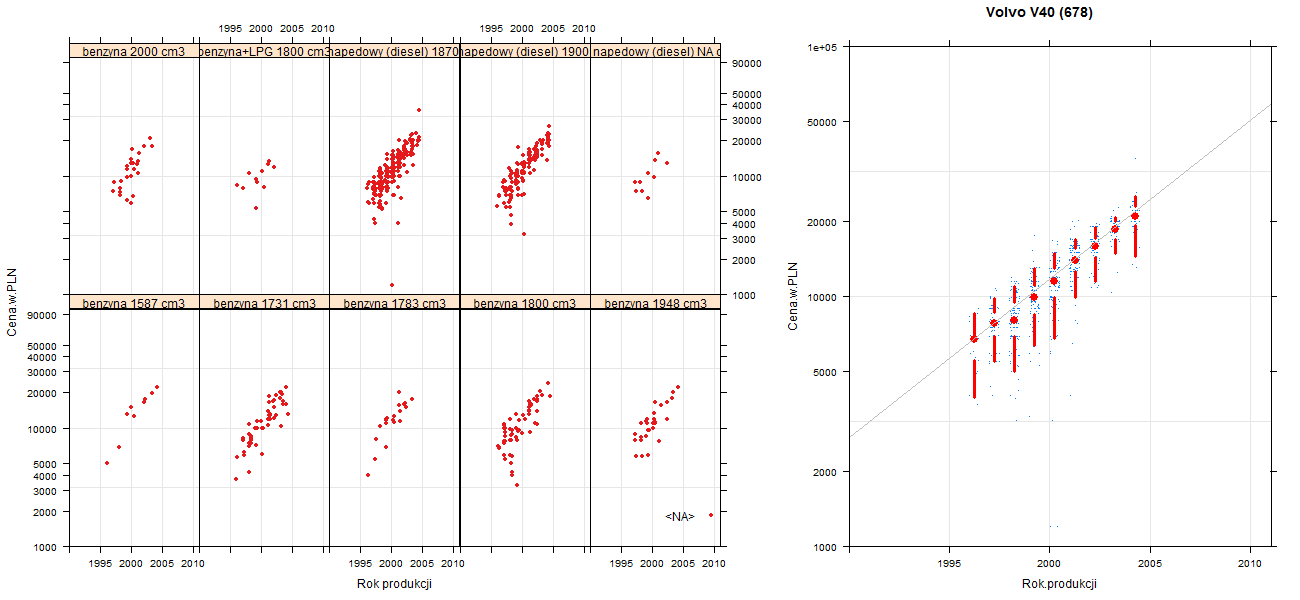Select the "benzyna 1783 cm3" panel strip label
Image resolution: width=1300 pixels, height=600 pixels.
[394, 303]
